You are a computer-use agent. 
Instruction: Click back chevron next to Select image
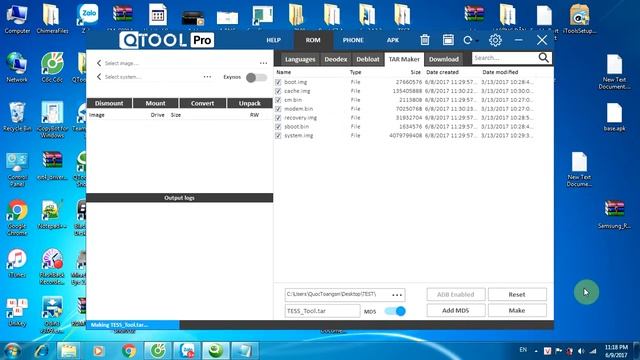tap(99, 63)
